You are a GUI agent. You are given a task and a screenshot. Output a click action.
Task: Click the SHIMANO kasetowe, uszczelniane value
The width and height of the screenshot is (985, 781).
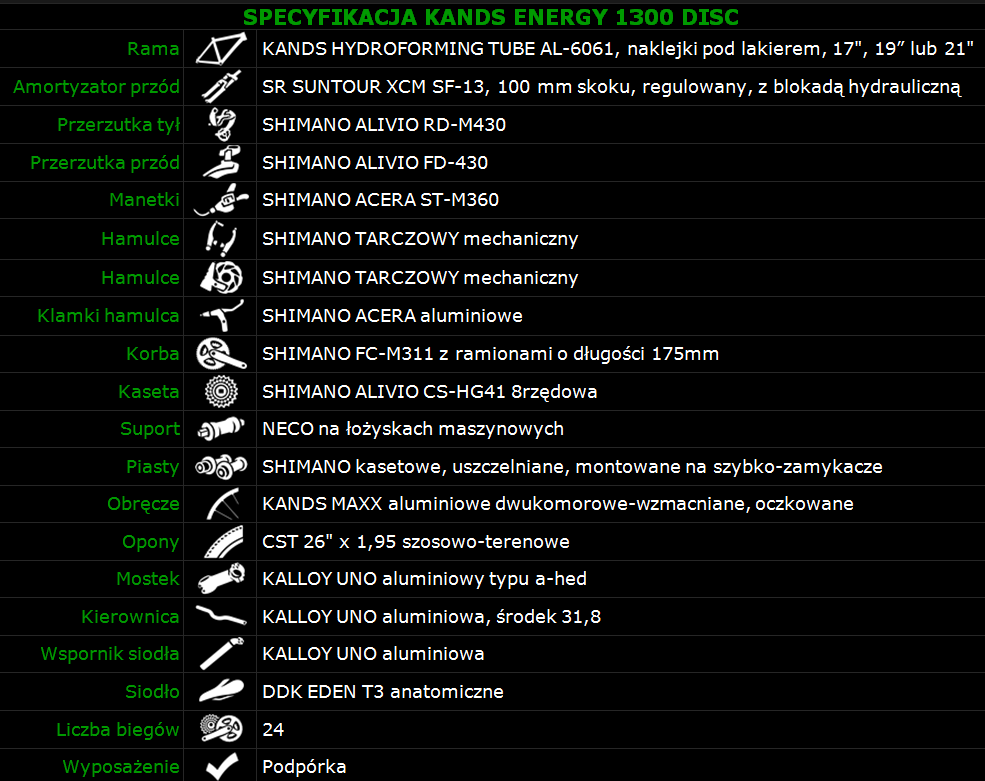[x=572, y=467]
